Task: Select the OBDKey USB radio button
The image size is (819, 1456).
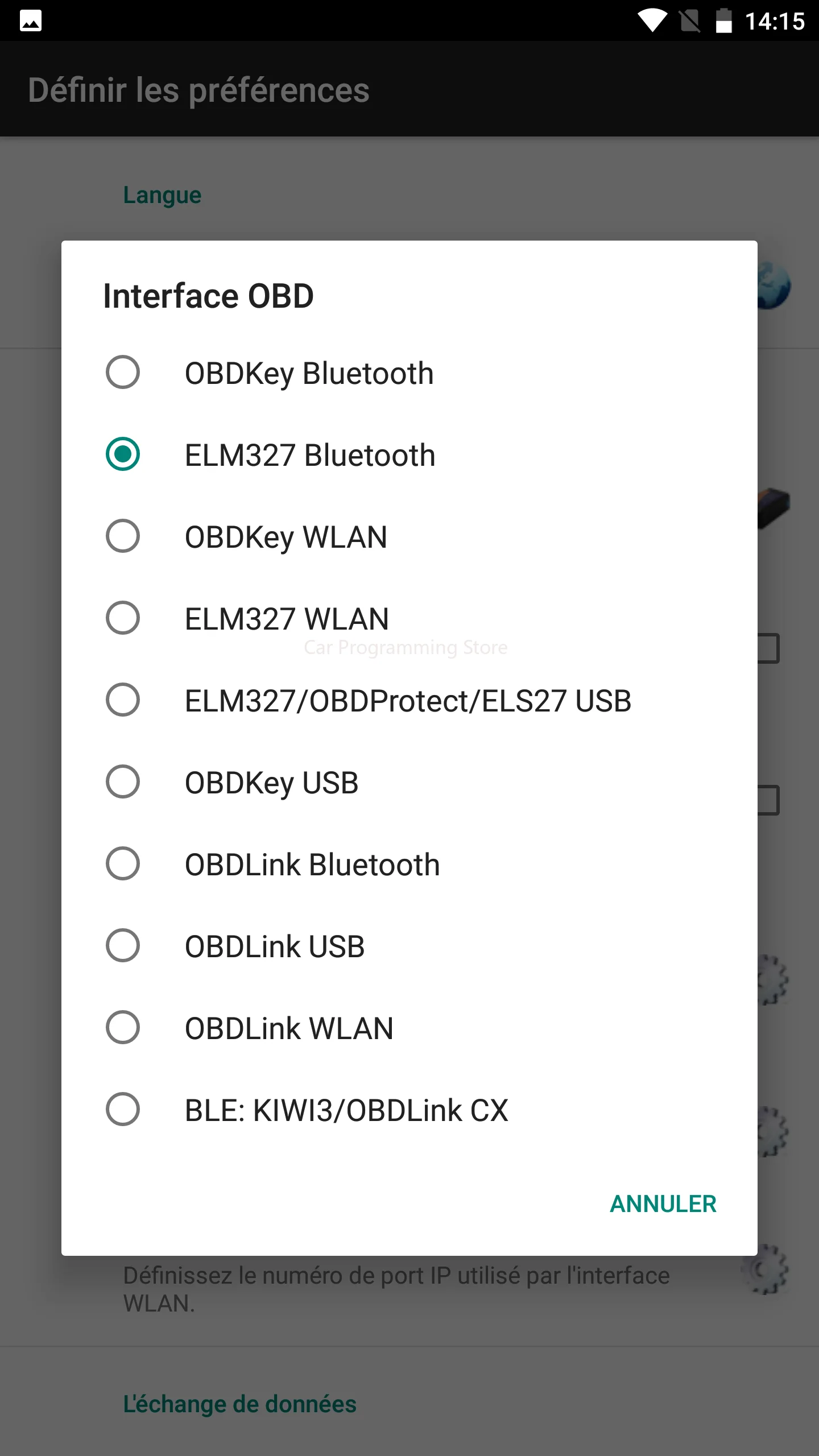Action: pyautogui.click(x=123, y=782)
